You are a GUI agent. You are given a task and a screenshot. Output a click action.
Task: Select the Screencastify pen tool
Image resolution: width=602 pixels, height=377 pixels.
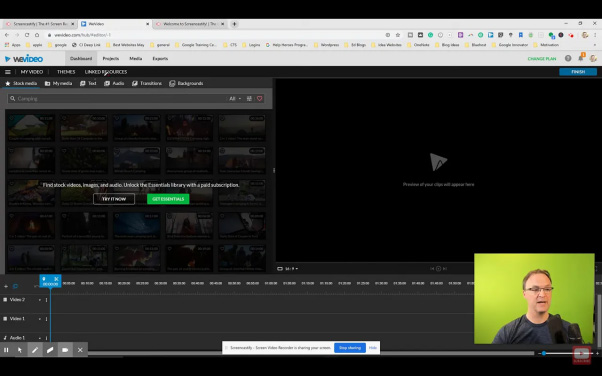point(35,350)
